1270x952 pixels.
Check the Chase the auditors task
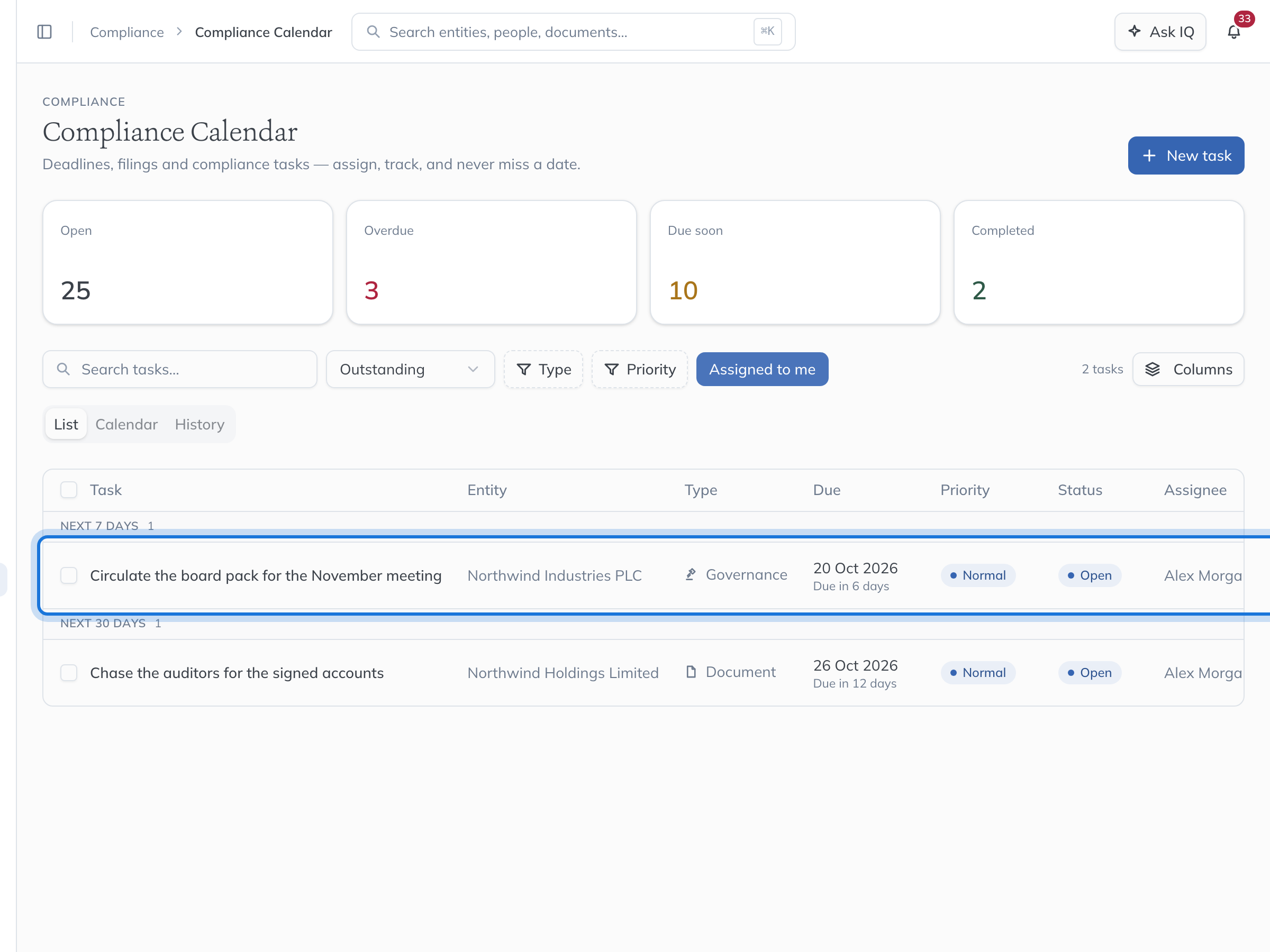pos(69,673)
